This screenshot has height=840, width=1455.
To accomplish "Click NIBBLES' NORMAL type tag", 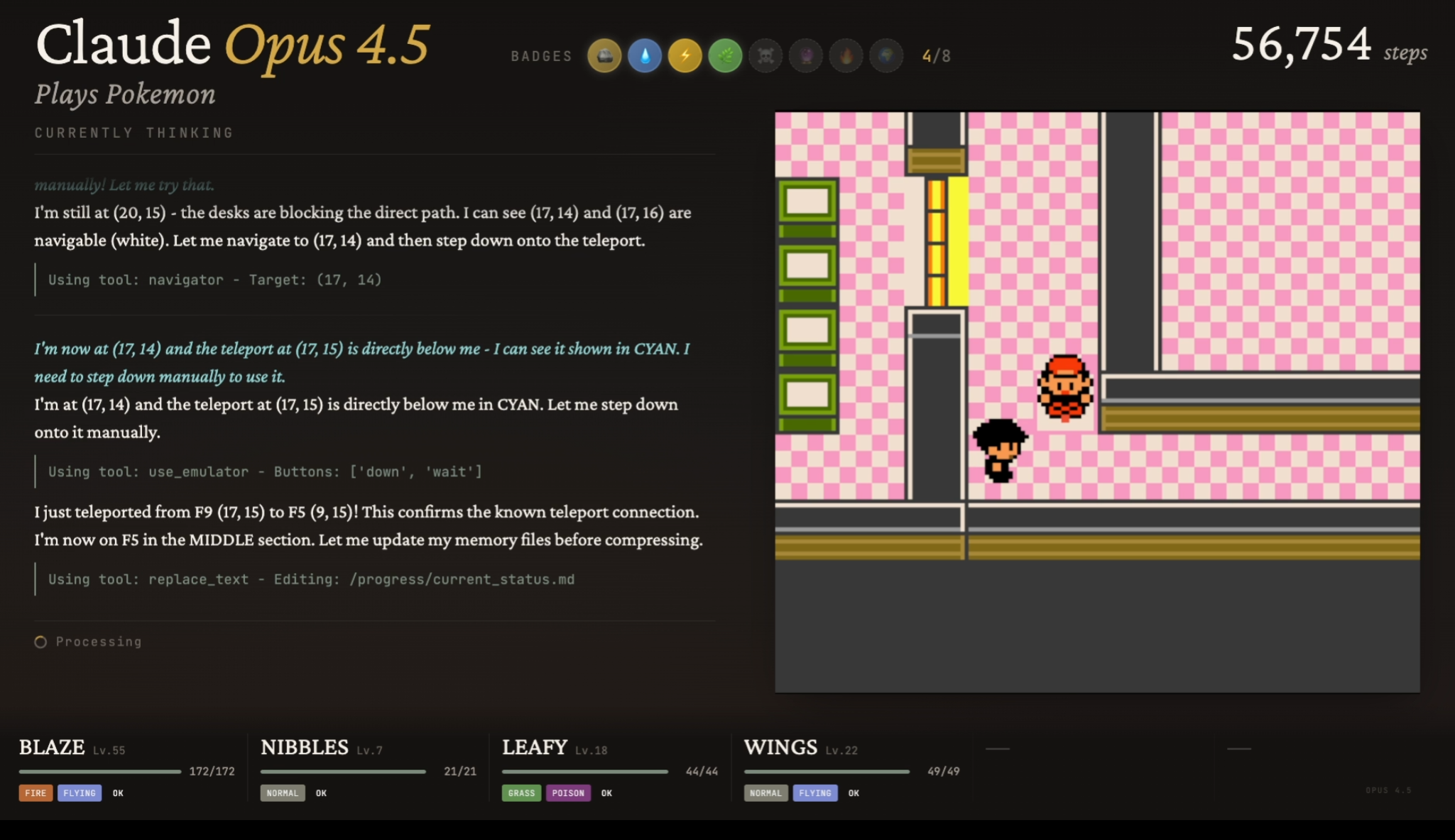I will coord(283,793).
